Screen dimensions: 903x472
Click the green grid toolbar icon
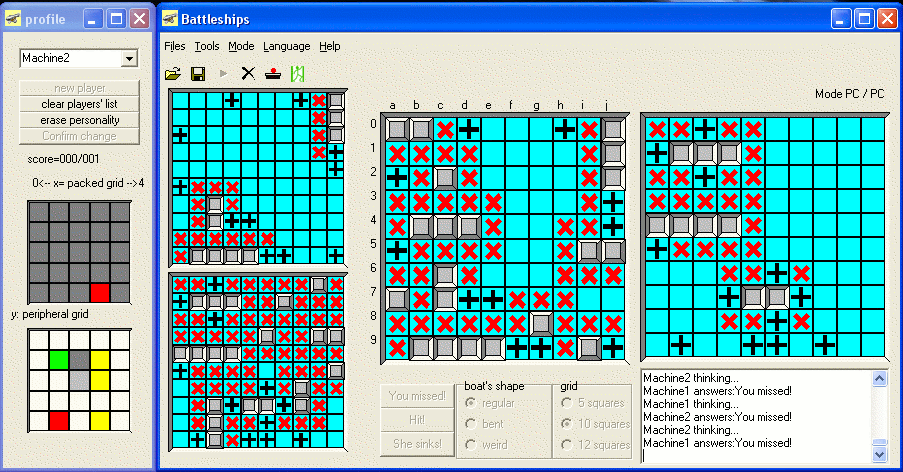pos(296,73)
